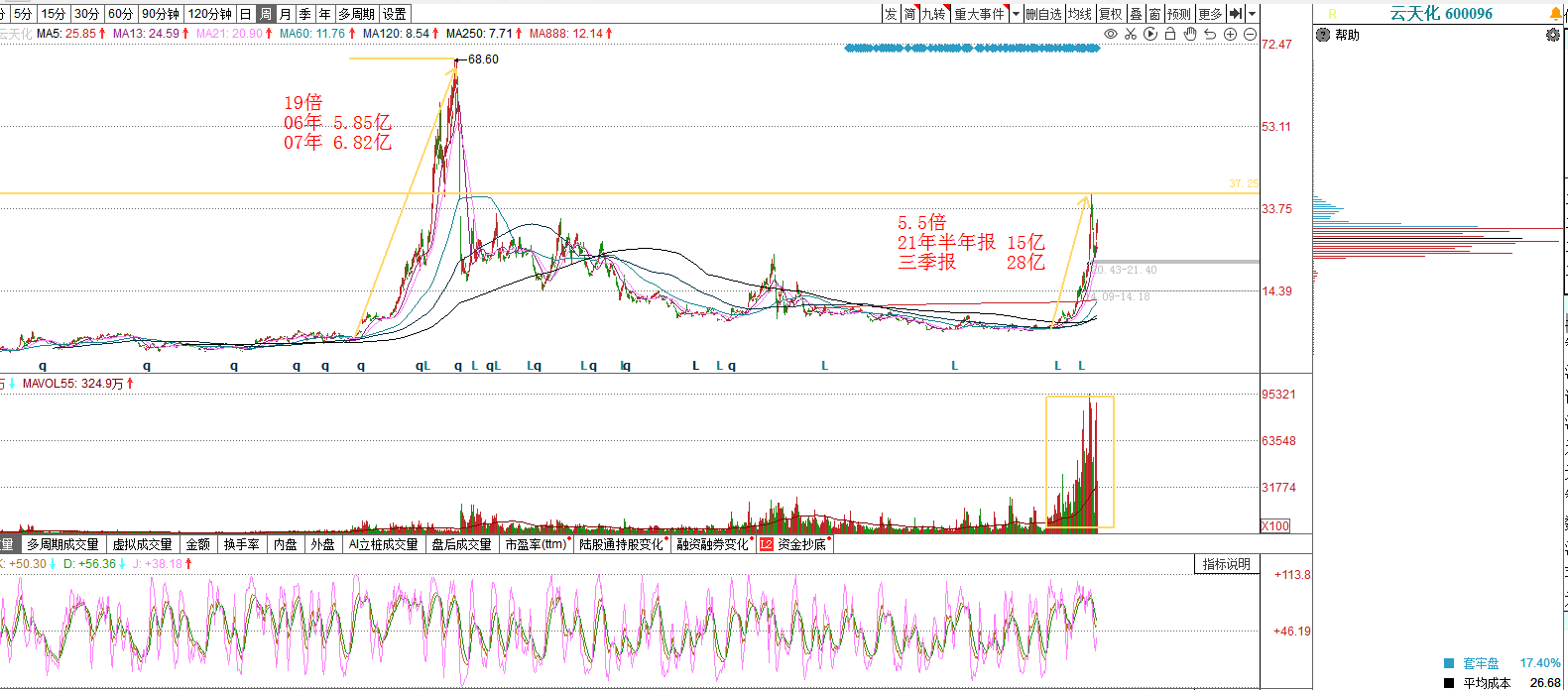1568x690 pixels.
Task: Select the 月 monthly period
Action: (286, 14)
